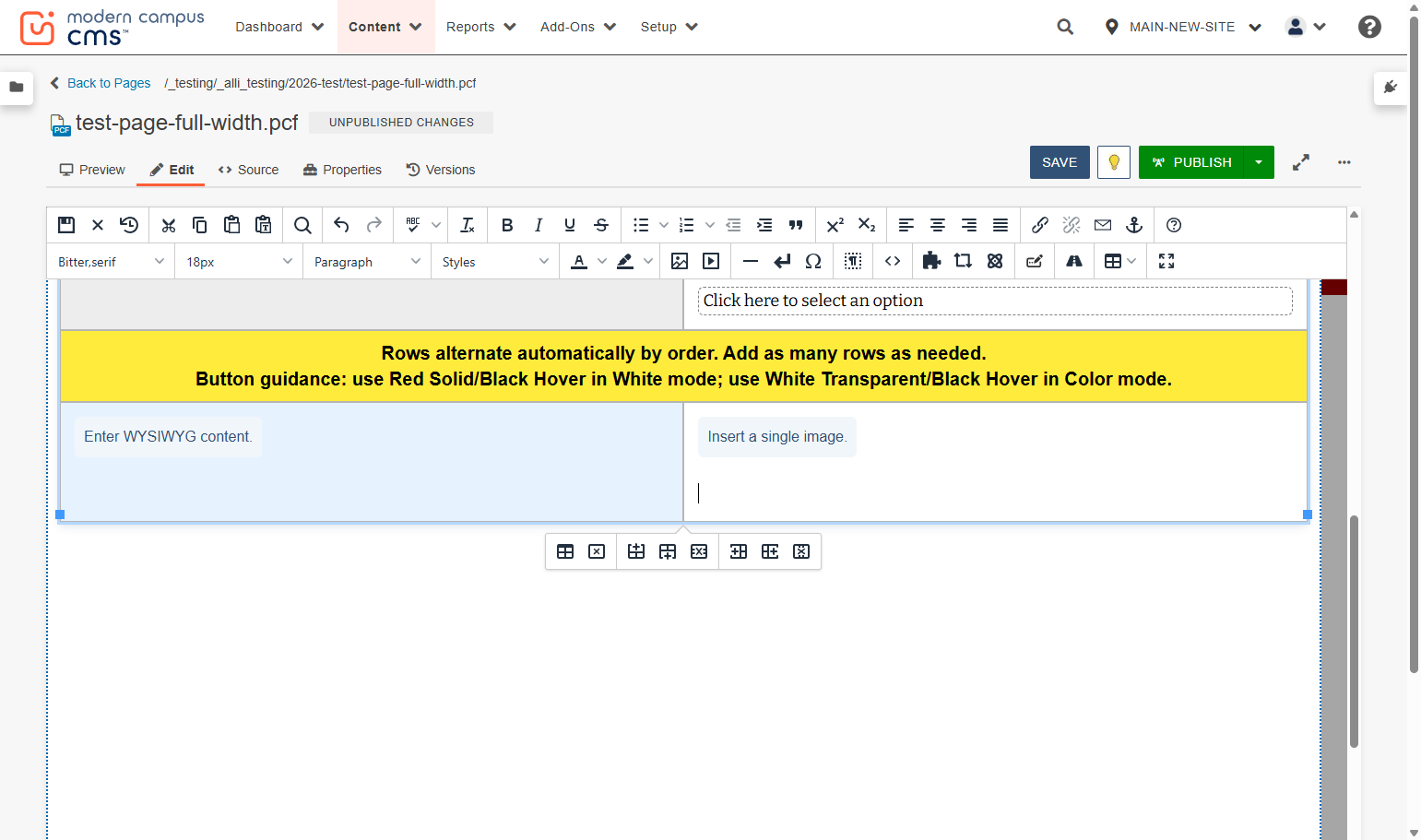1421x840 pixels.
Task: Click the green PUBLISH button
Action: (1191, 162)
